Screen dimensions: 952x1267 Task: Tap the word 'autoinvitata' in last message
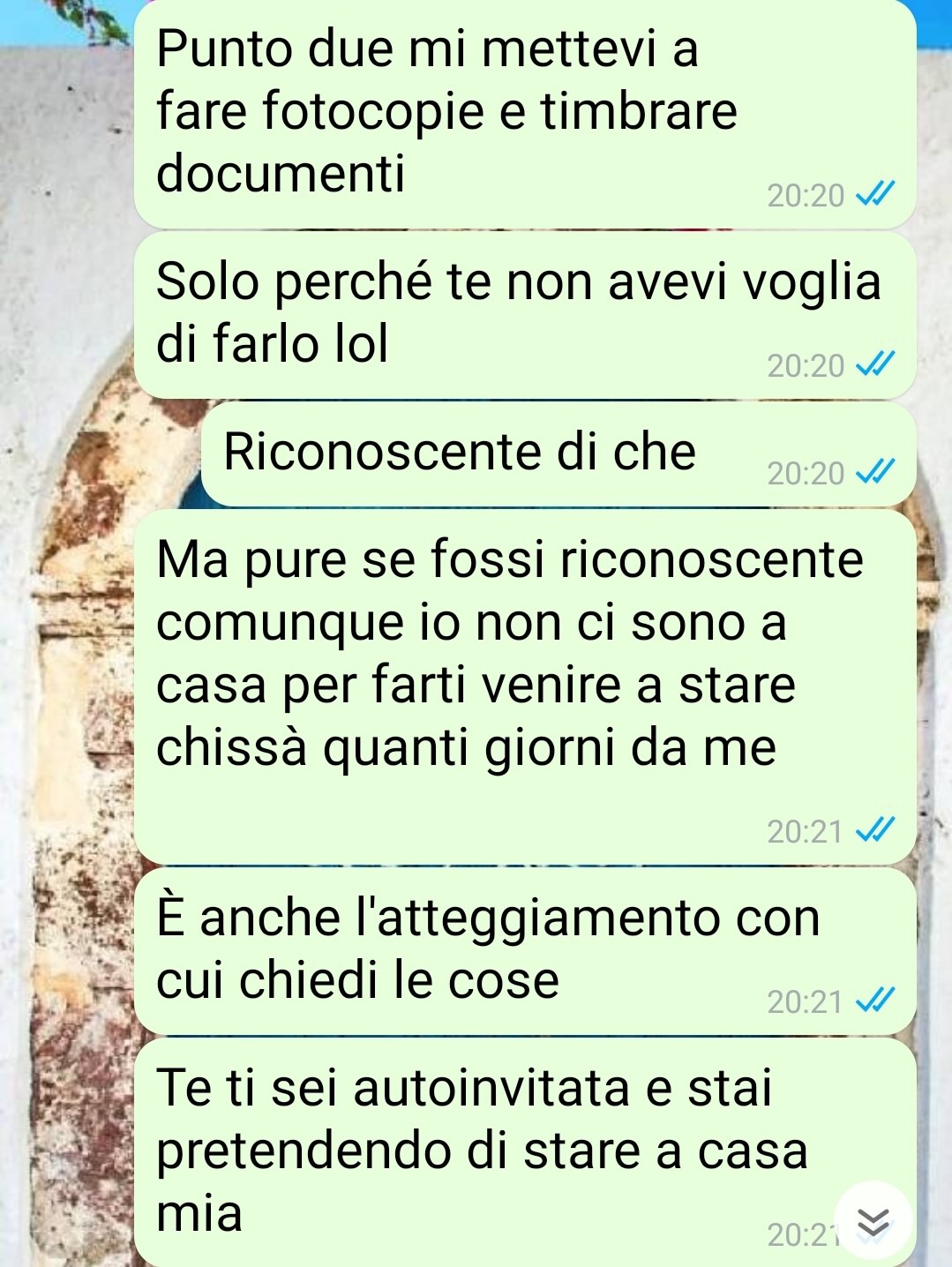coord(493,1087)
